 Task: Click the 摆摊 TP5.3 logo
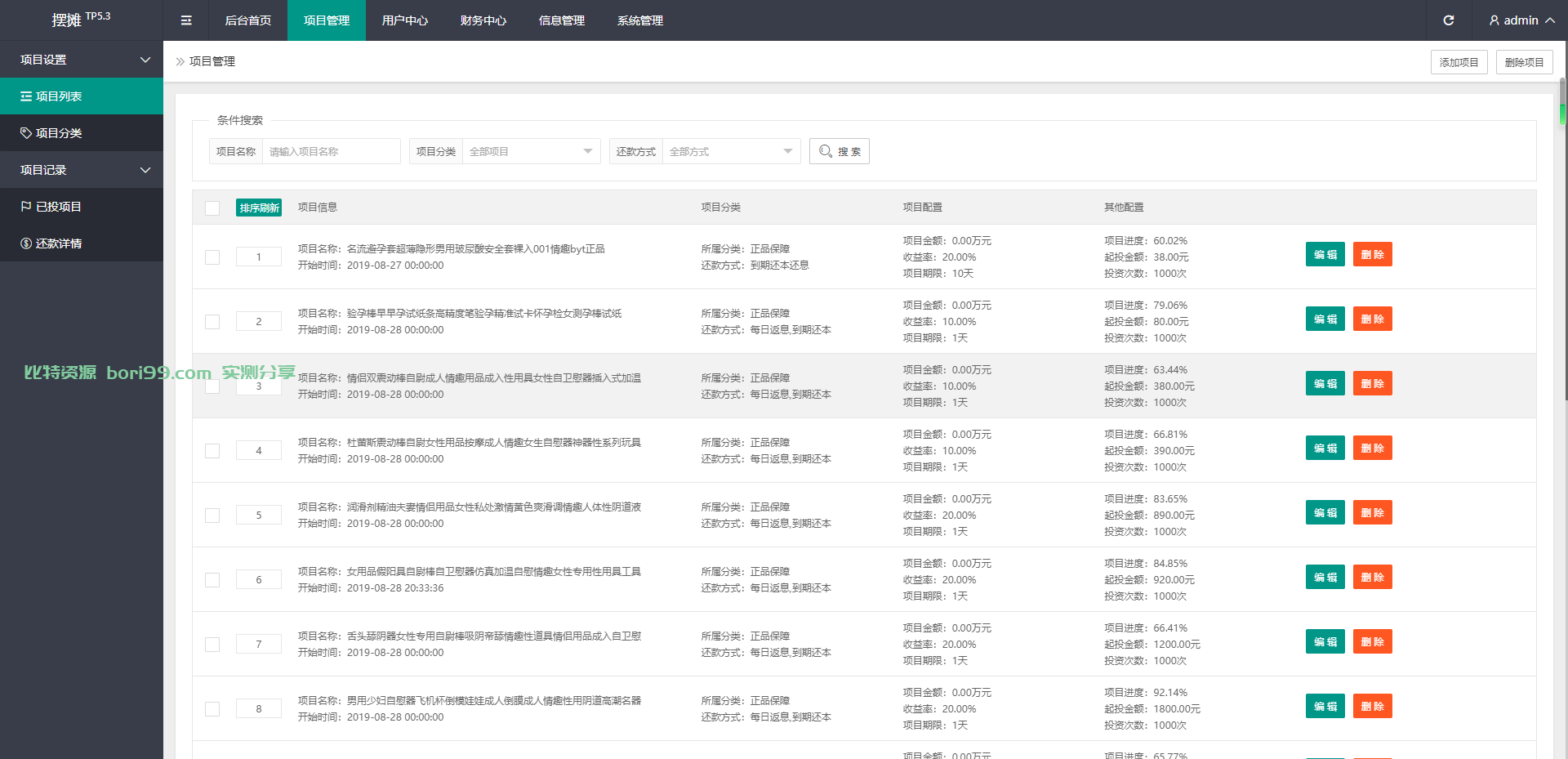pyautogui.click(x=81, y=20)
